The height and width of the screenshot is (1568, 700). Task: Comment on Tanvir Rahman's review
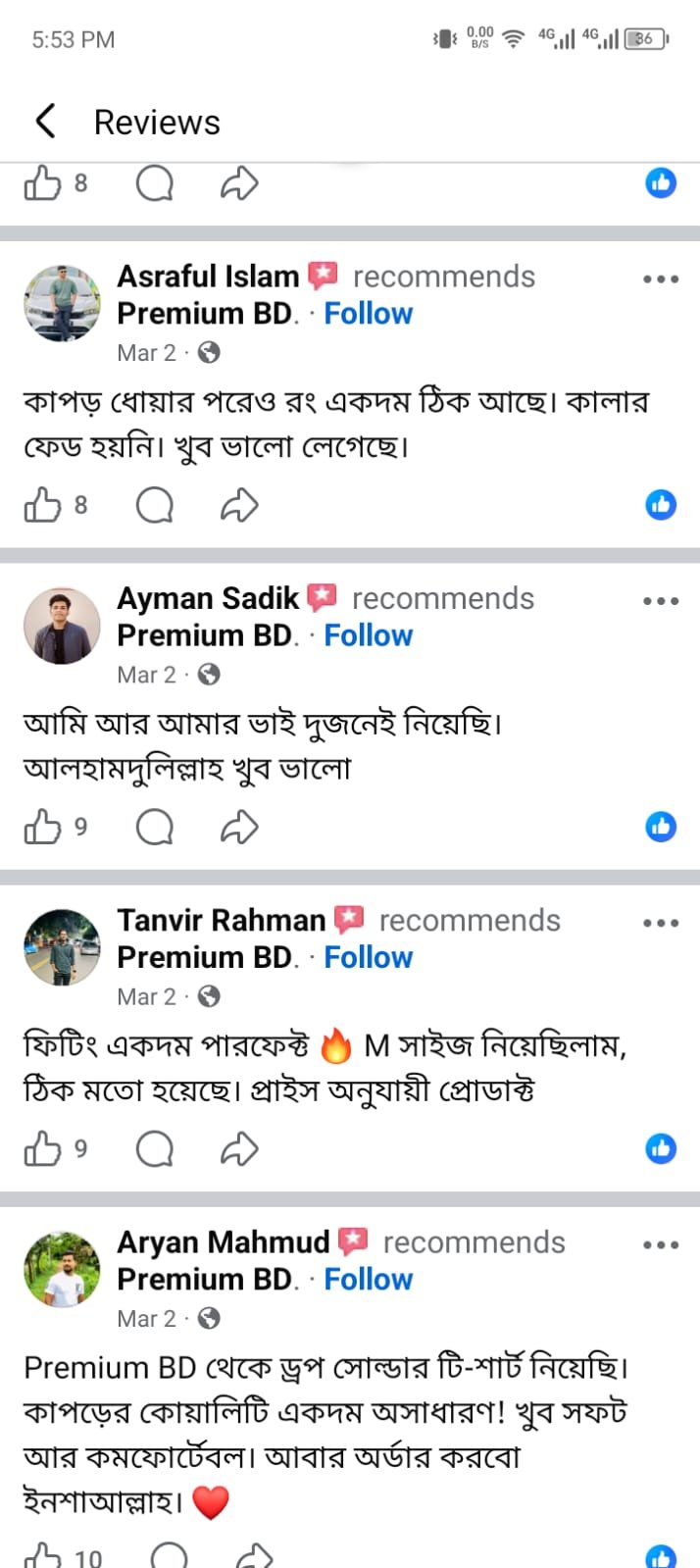point(154,1148)
